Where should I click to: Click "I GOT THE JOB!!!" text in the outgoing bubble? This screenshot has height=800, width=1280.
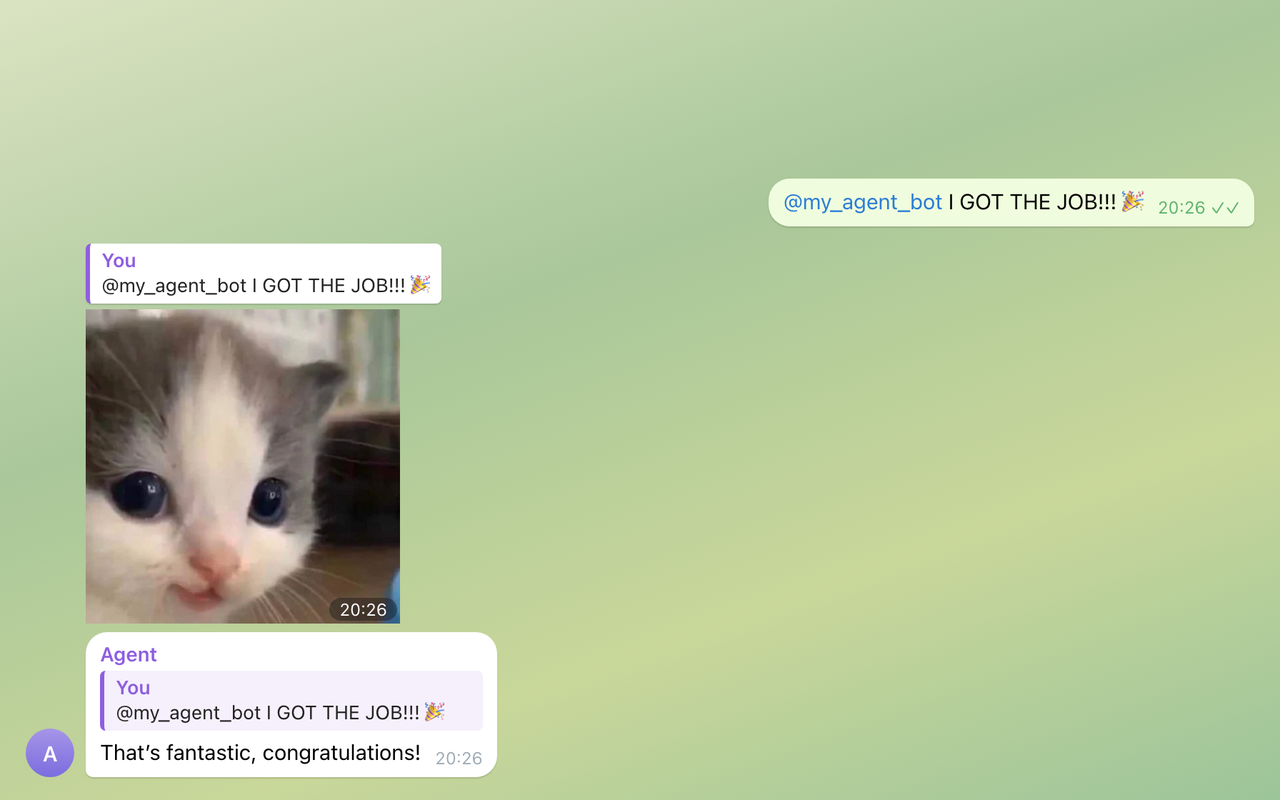1031,202
